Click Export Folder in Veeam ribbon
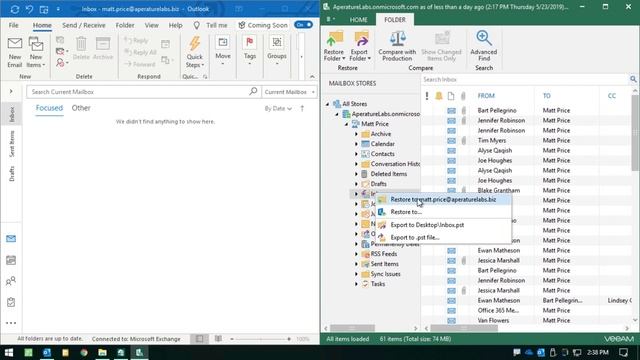This screenshot has width=640, height=360. pos(360,46)
